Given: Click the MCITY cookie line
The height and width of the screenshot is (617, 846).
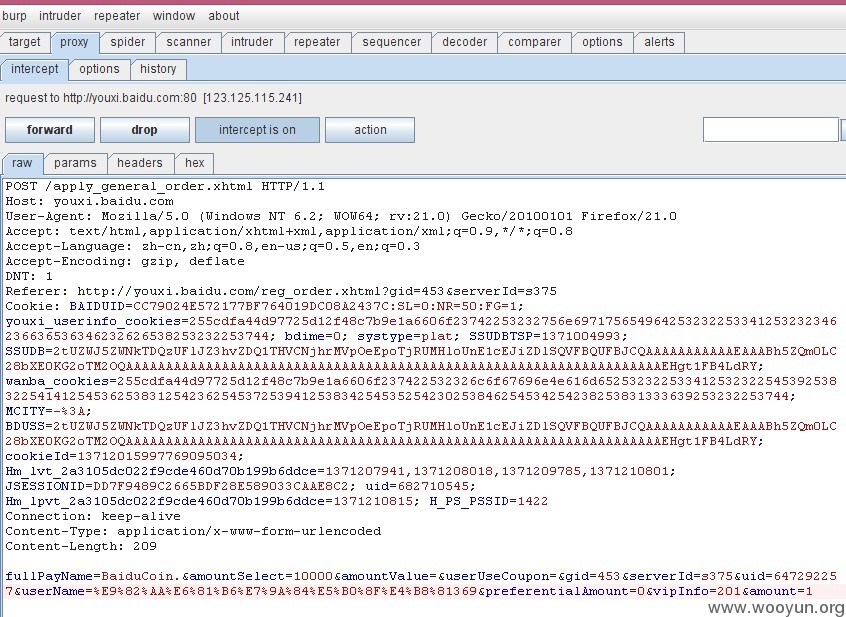Looking at the screenshot, I should tap(49, 412).
